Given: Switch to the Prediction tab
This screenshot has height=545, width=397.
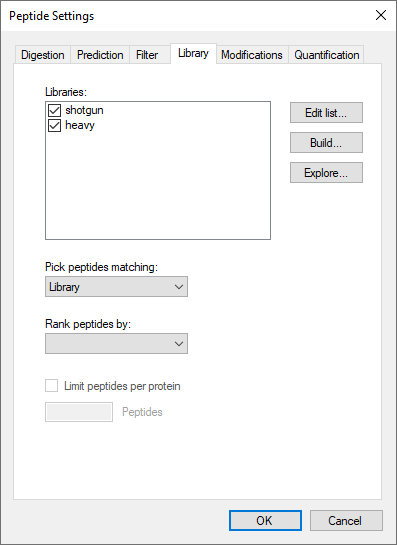Looking at the screenshot, I should pyautogui.click(x=100, y=55).
